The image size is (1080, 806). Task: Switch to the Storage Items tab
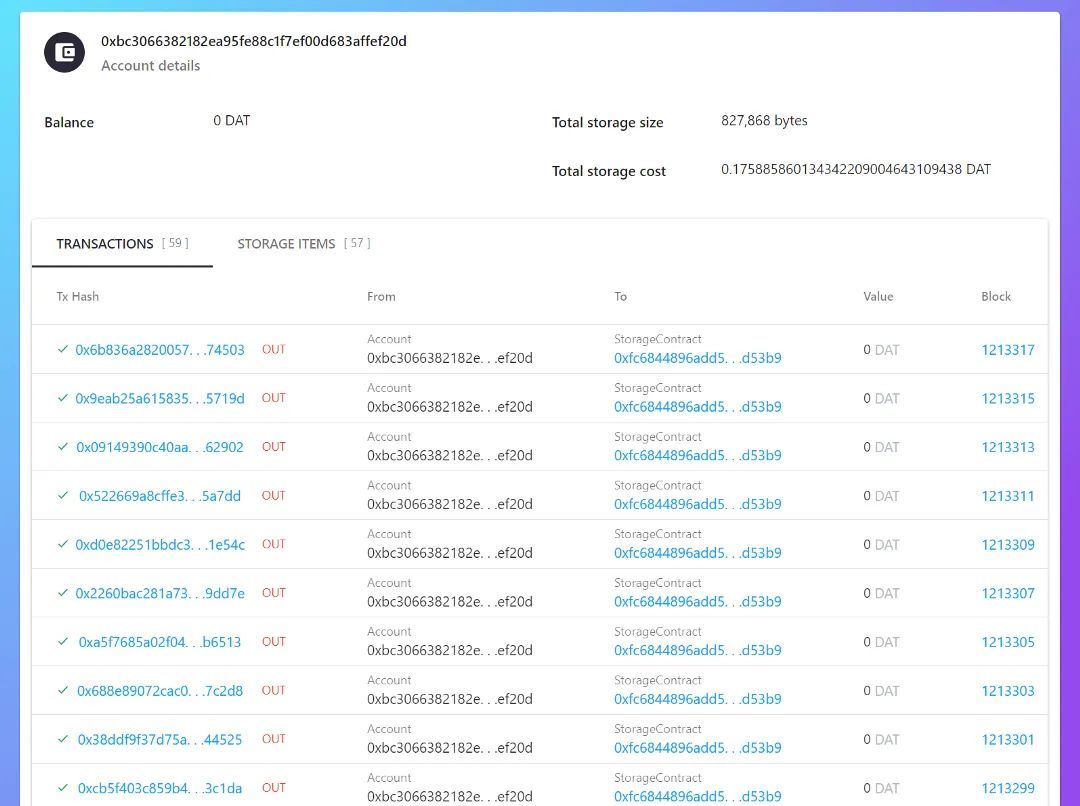tap(304, 243)
